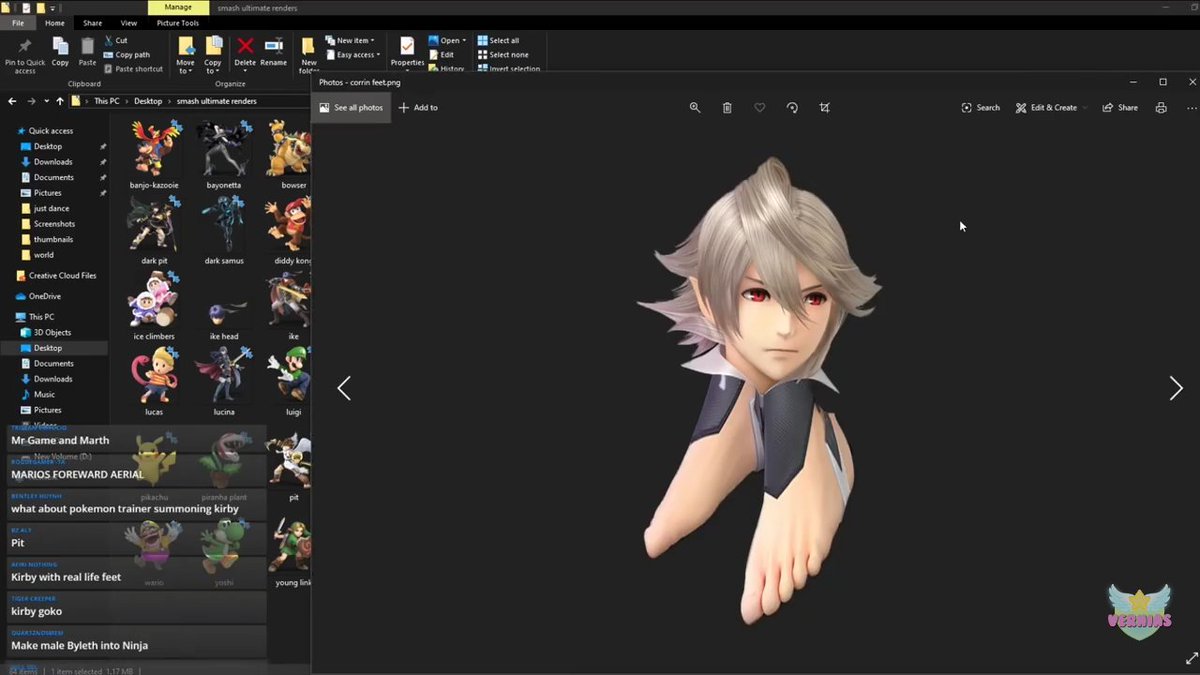Open Music under This PC
This screenshot has height=675, width=1200.
click(44, 394)
